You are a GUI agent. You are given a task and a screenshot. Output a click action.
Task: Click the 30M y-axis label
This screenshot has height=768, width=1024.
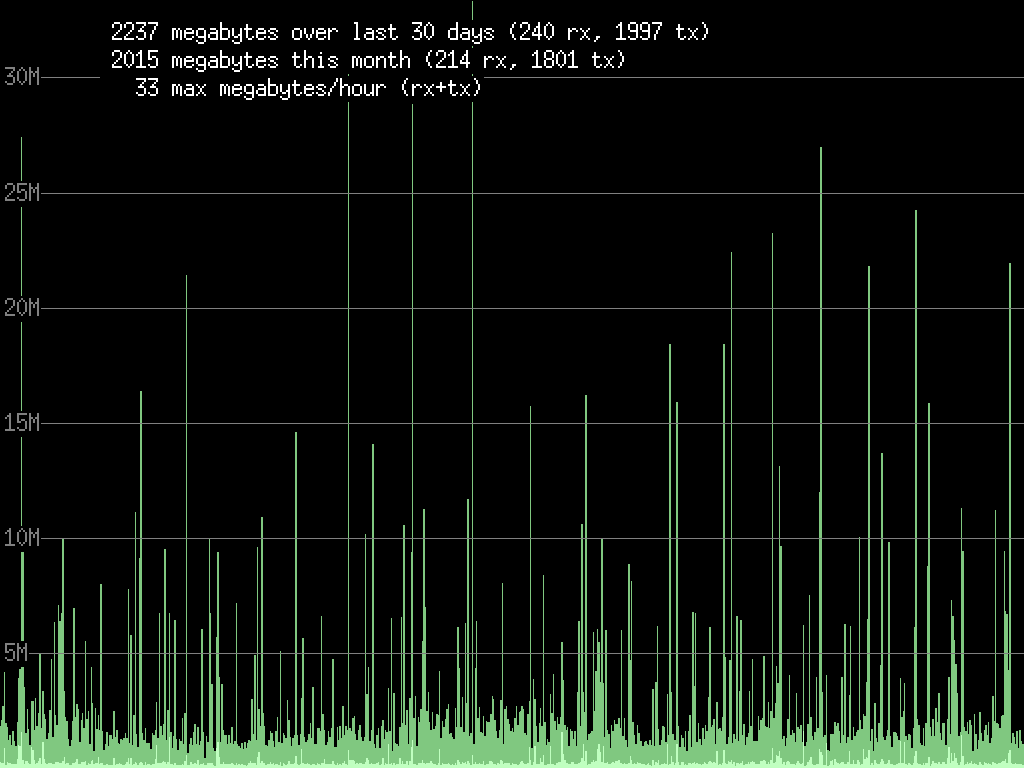click(21, 77)
